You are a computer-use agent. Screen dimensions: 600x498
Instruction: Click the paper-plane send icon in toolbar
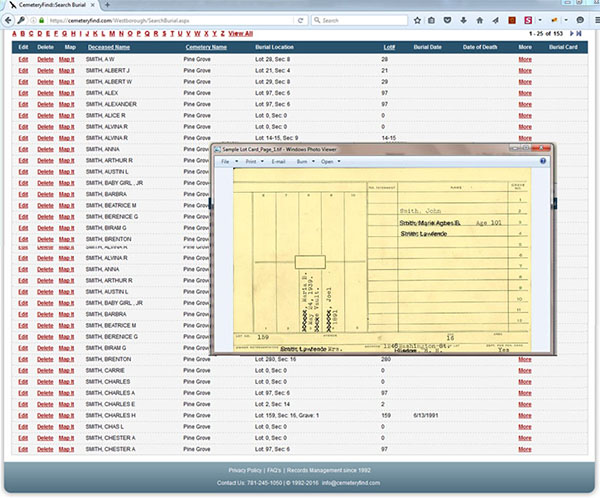coord(496,20)
